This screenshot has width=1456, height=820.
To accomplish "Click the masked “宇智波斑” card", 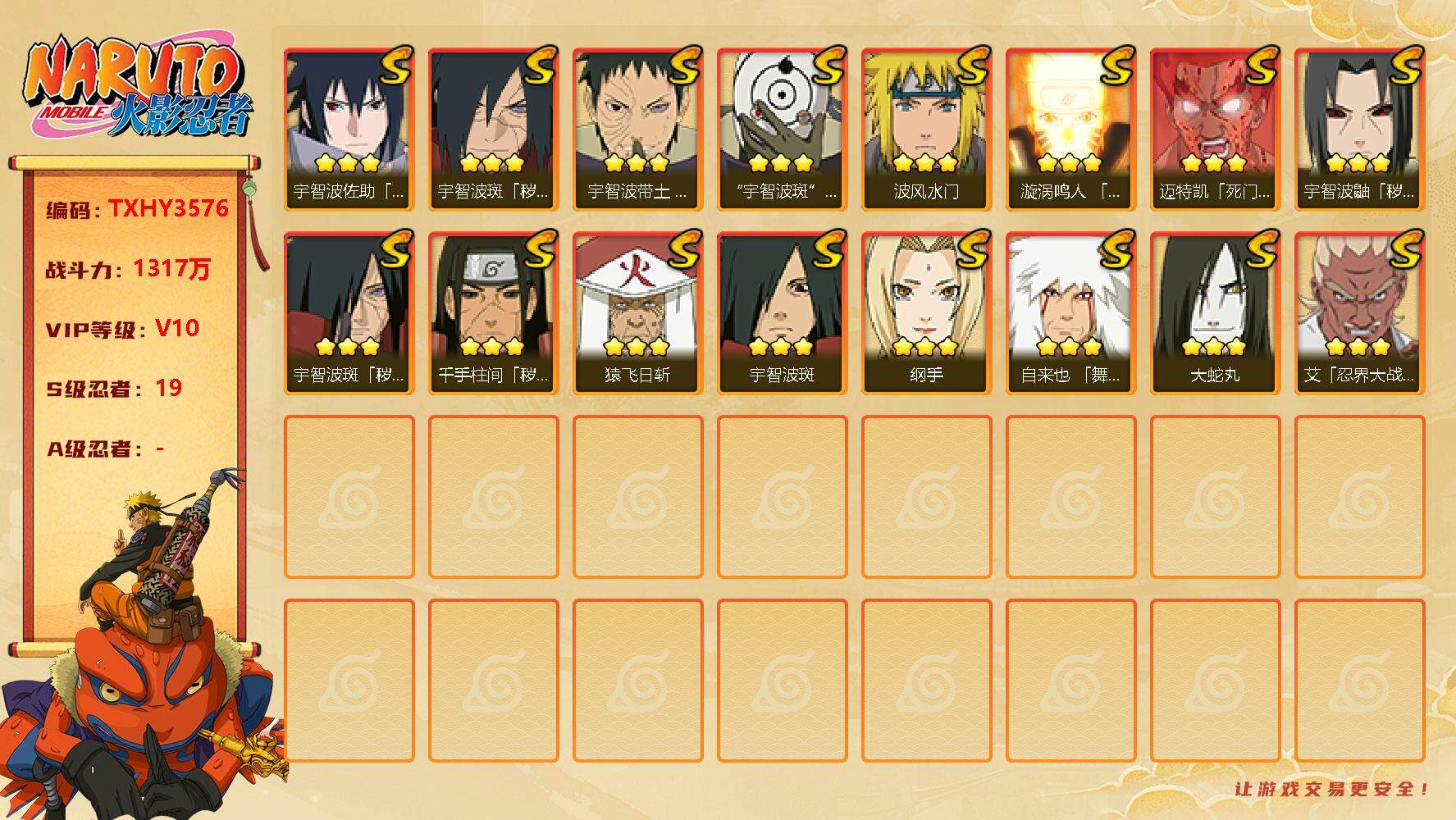I will click(782, 130).
